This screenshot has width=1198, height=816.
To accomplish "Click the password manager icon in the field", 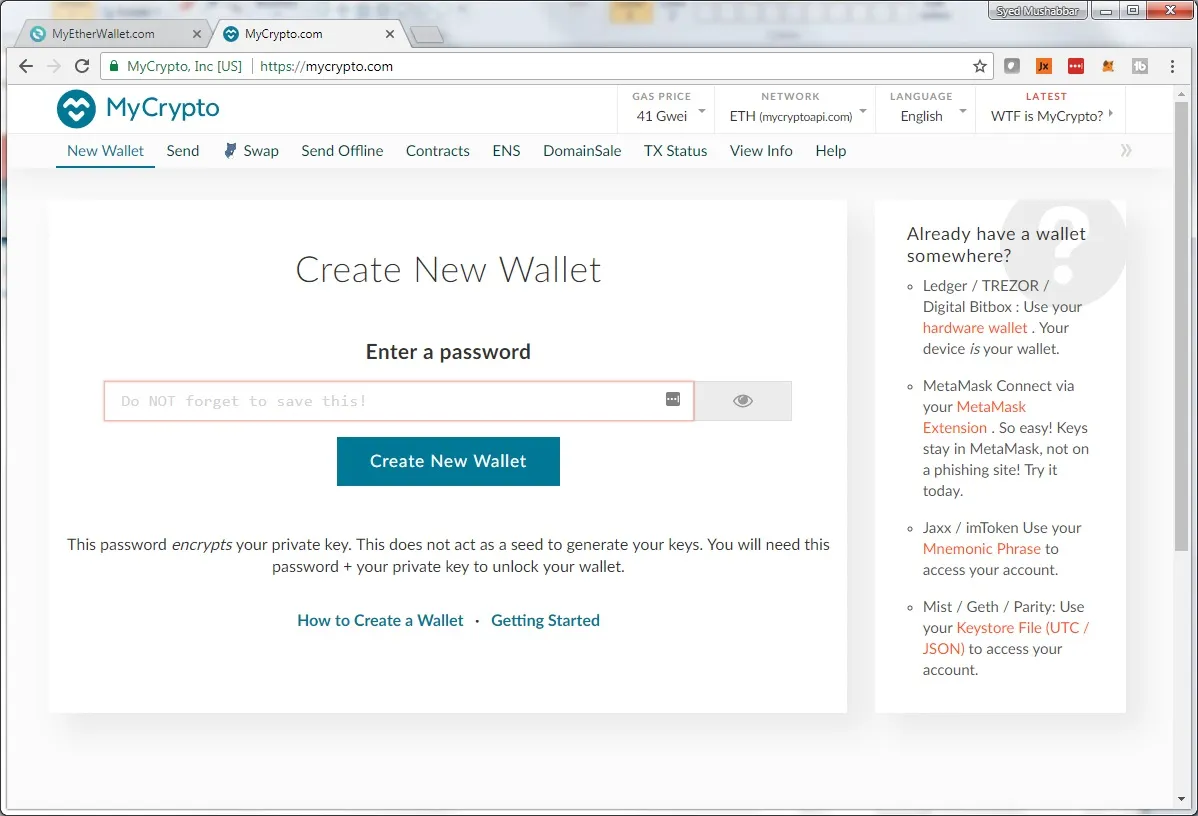I will pos(672,400).
